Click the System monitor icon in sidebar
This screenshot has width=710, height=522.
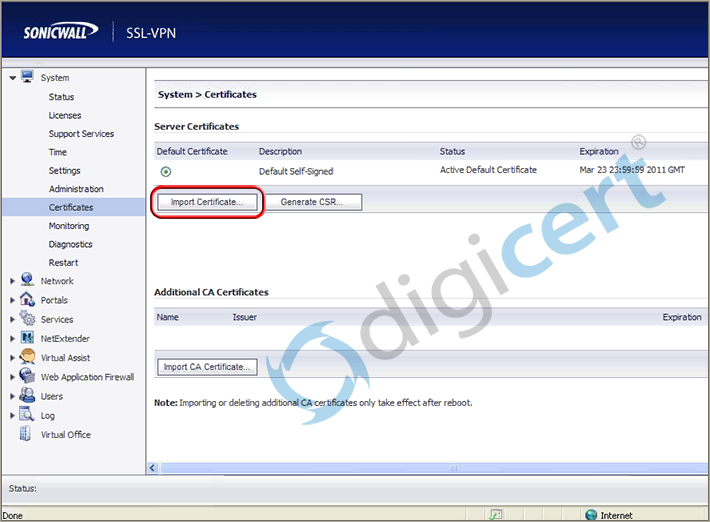[28, 77]
